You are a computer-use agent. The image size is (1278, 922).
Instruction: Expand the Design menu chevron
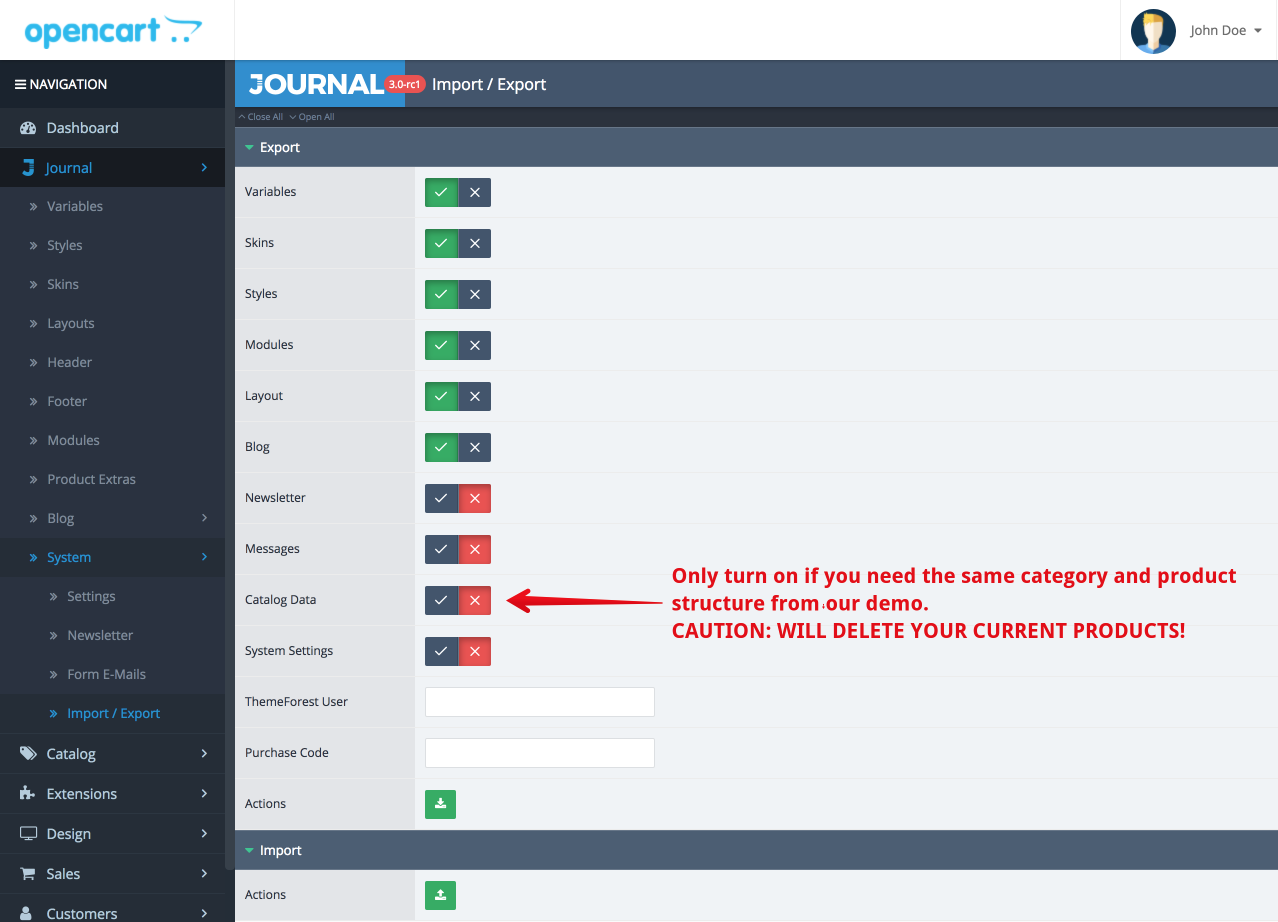(204, 833)
